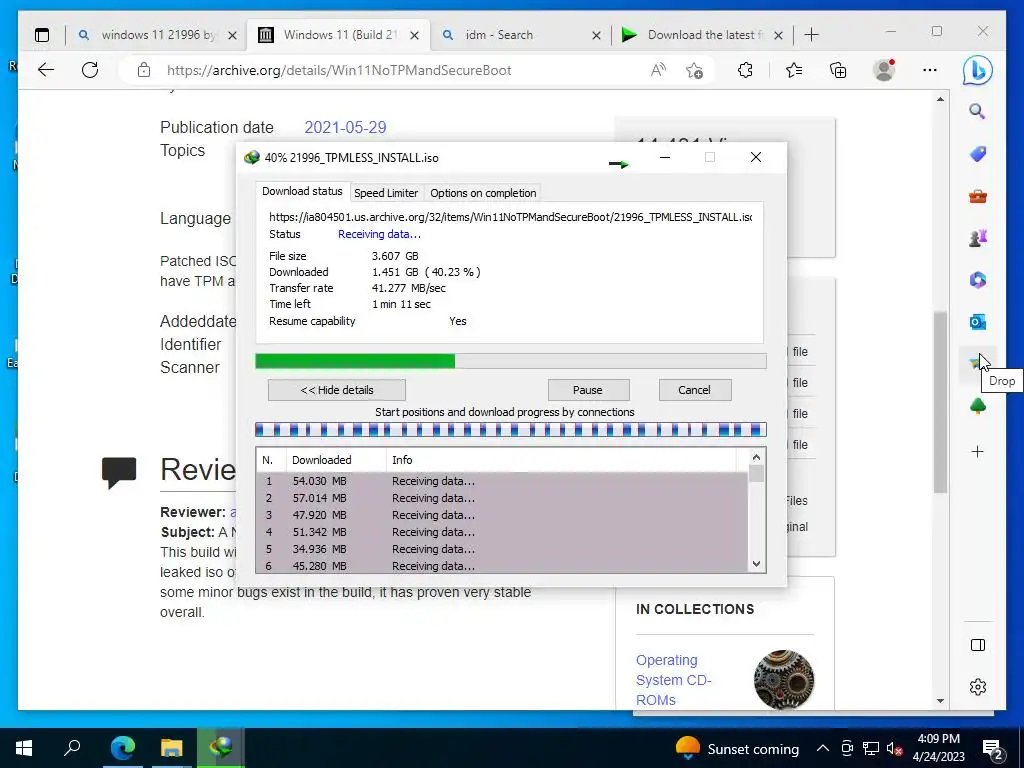Click sidebar Search magnifier icon
This screenshot has height=768, width=1024.
coord(977,112)
